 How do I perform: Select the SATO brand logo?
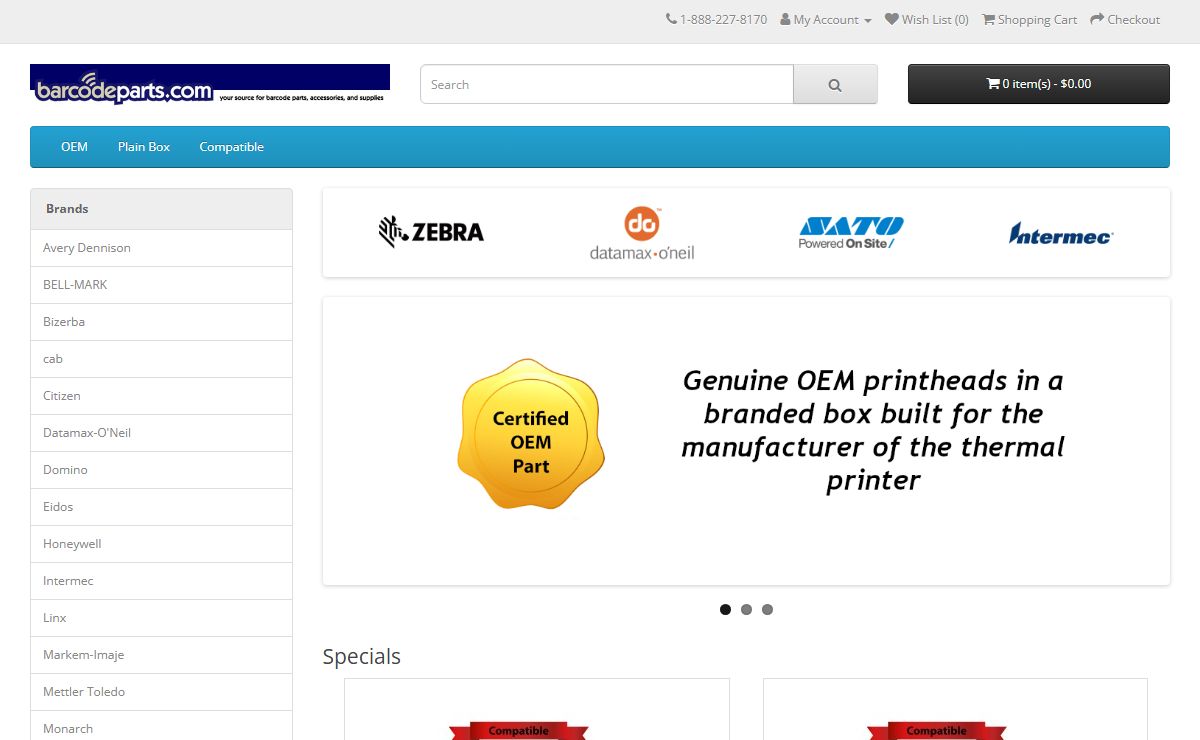(851, 233)
